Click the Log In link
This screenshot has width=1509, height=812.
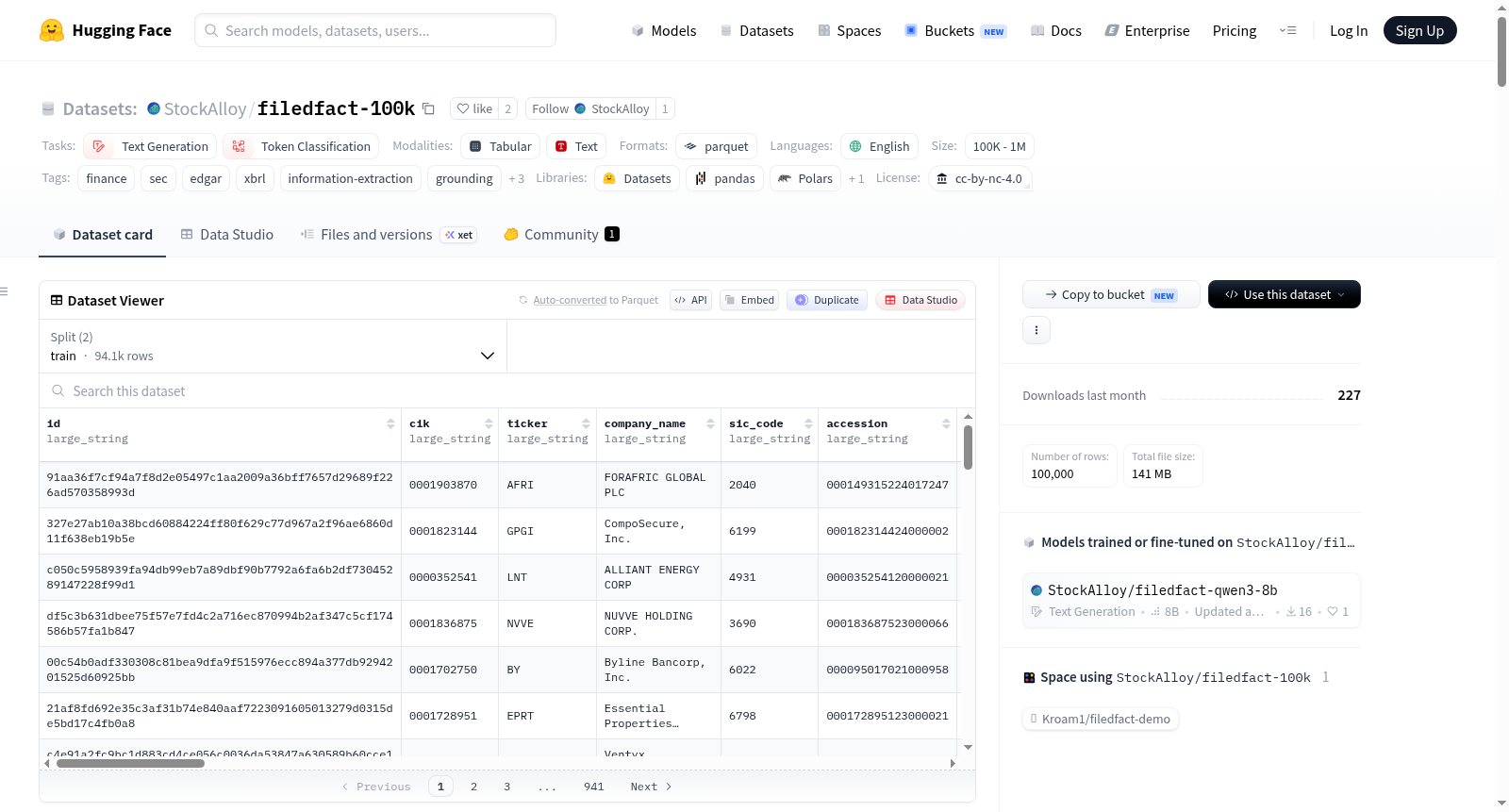[1349, 30]
